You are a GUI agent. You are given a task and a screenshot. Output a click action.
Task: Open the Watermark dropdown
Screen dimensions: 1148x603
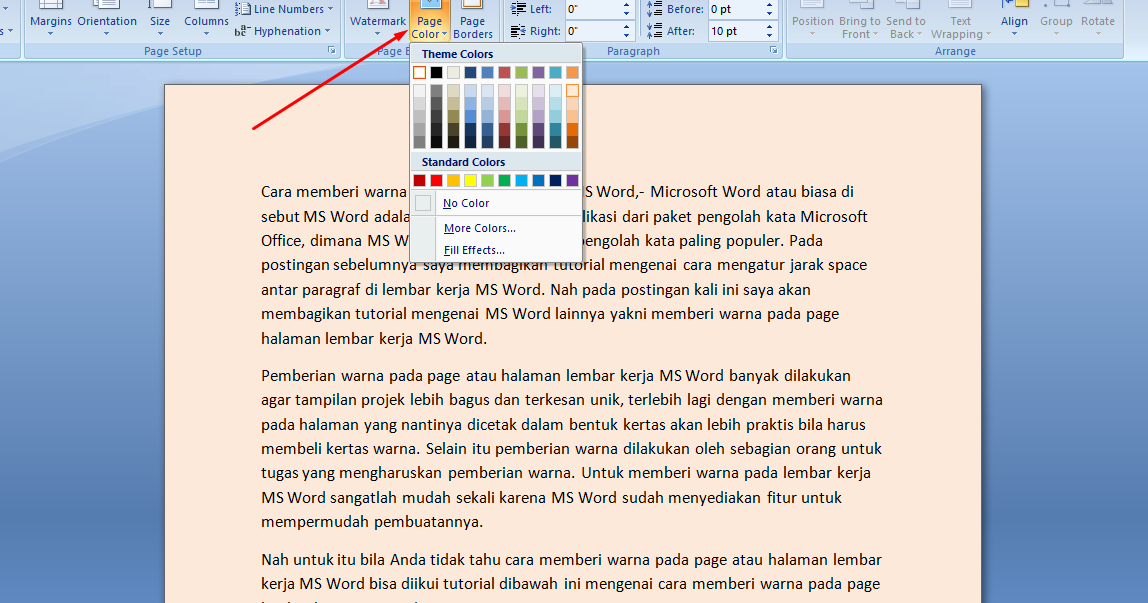click(x=378, y=21)
